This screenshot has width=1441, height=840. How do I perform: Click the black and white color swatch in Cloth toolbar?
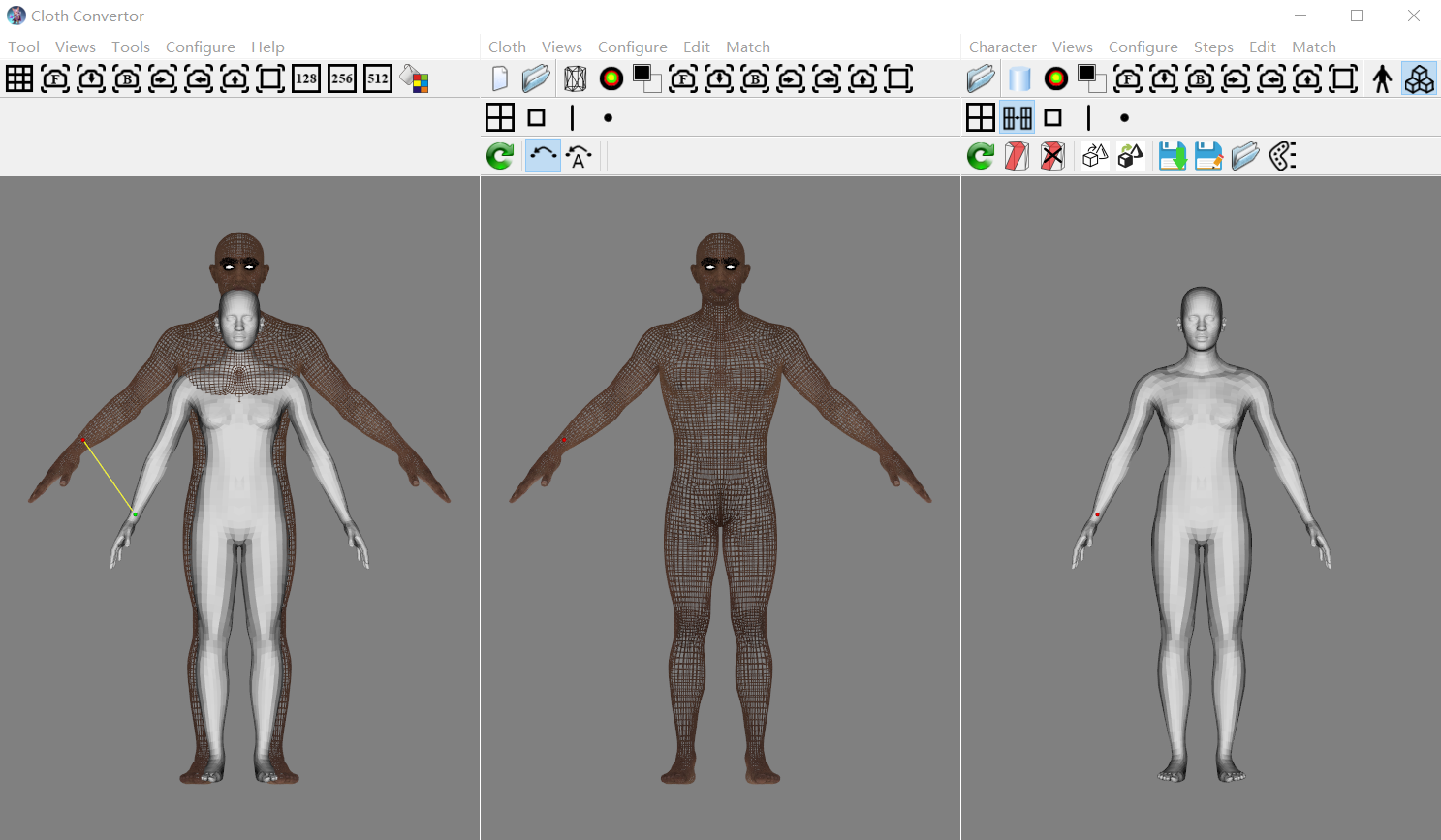coord(646,78)
